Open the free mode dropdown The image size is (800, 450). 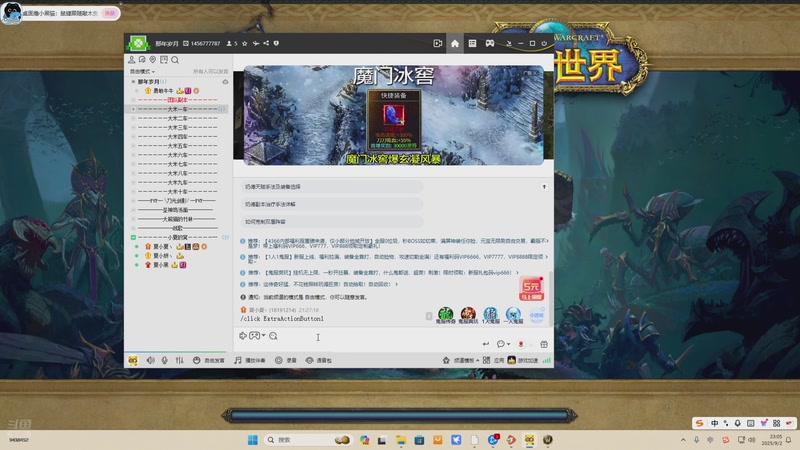(142, 71)
